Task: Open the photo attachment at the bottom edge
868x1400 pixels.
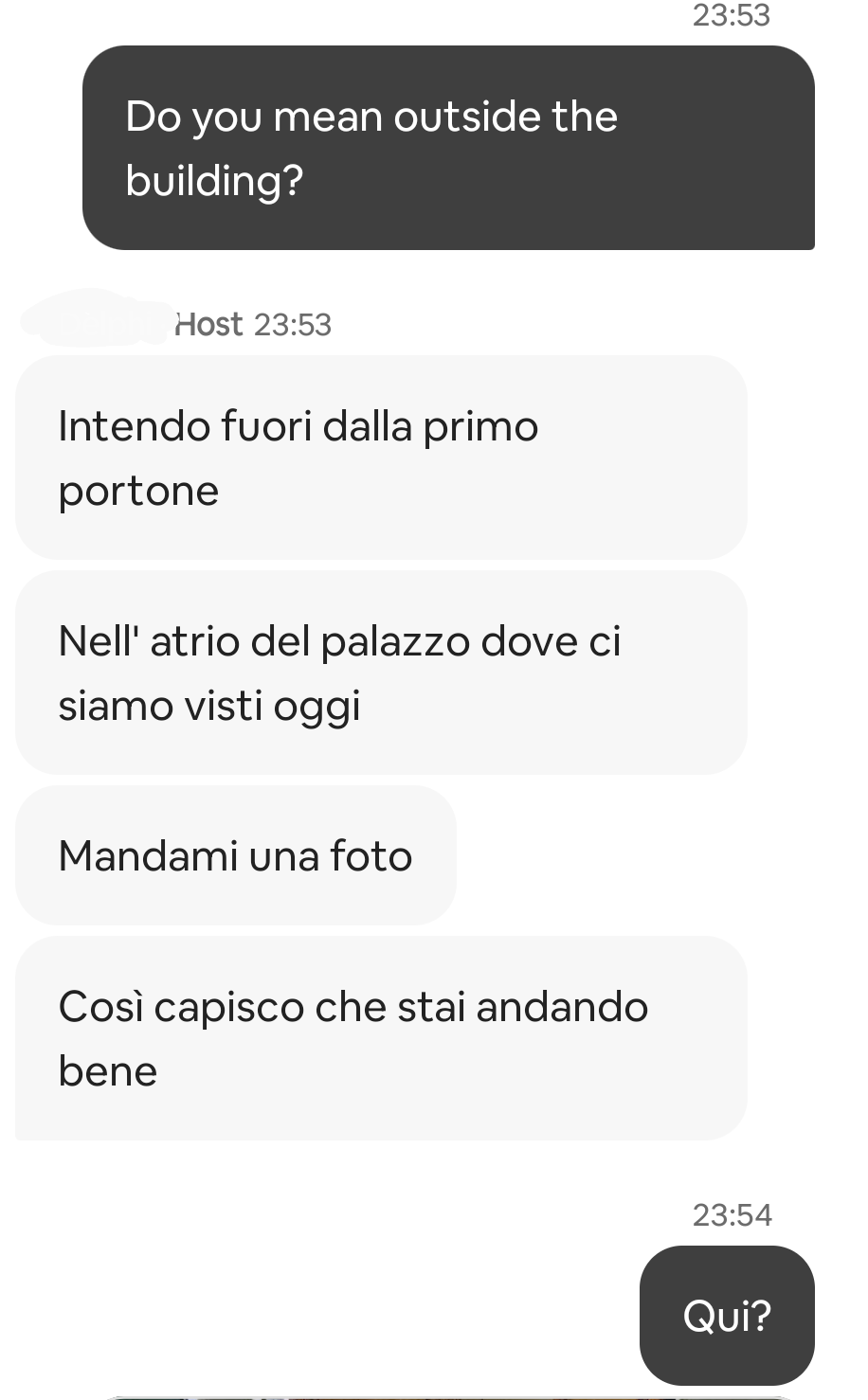Action: pos(448,1397)
